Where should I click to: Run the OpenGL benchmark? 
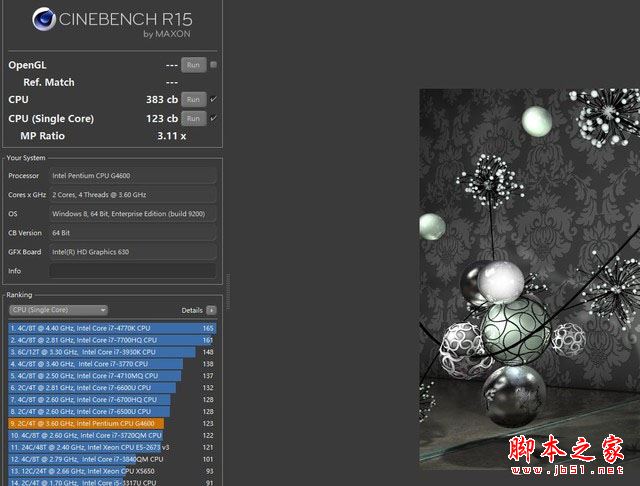tap(193, 65)
